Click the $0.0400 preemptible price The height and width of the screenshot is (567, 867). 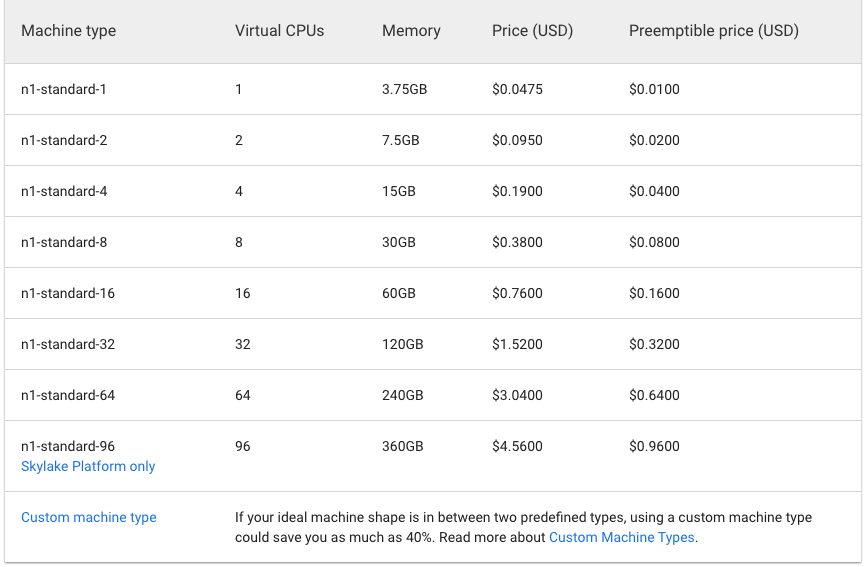pos(654,191)
